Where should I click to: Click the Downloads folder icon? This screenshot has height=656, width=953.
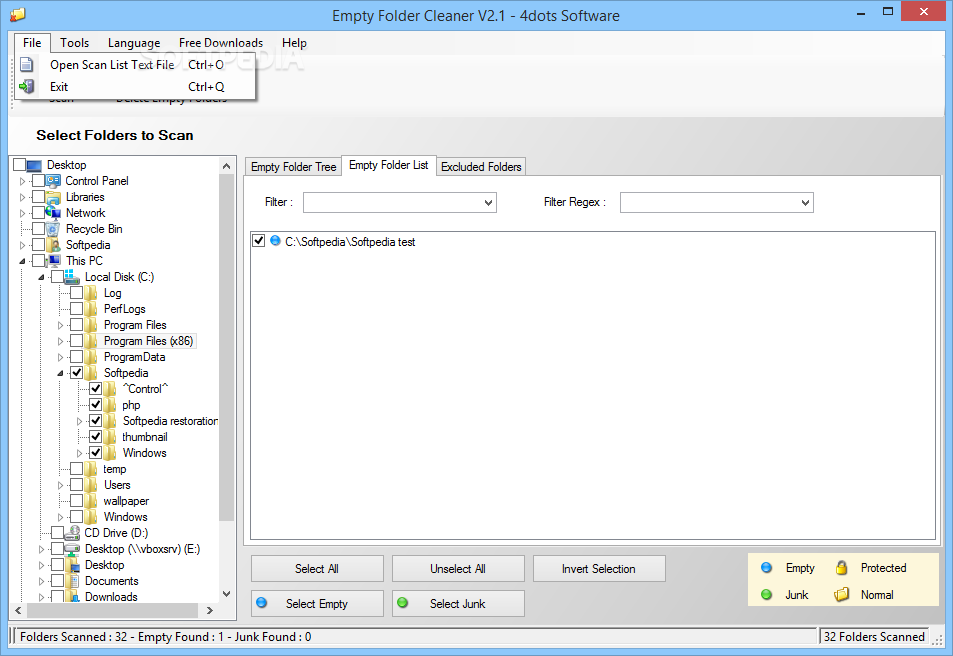point(72,597)
